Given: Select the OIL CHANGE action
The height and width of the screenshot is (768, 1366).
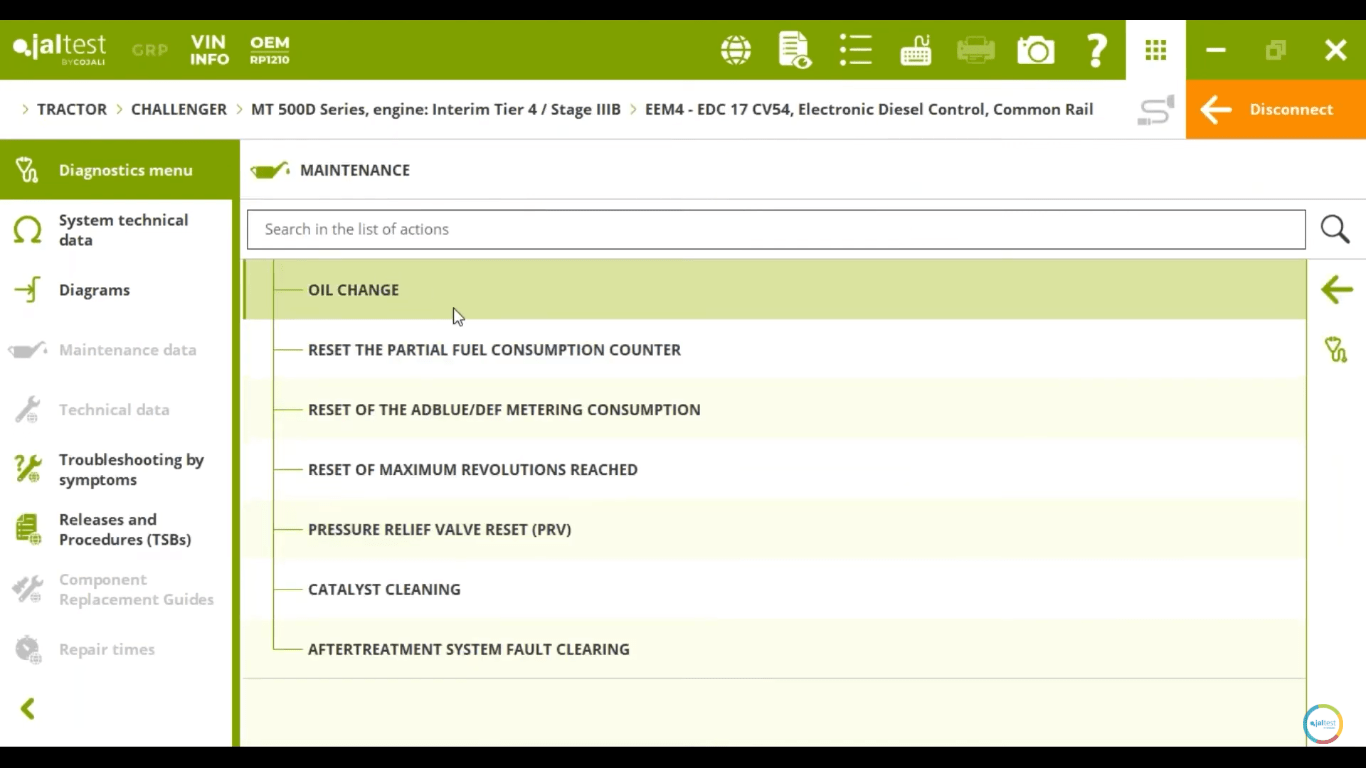Looking at the screenshot, I should point(353,290).
